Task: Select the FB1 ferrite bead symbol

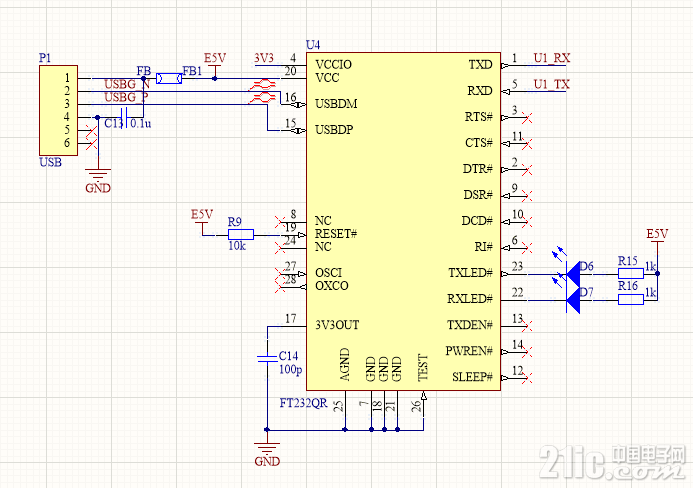Action: coord(169,79)
